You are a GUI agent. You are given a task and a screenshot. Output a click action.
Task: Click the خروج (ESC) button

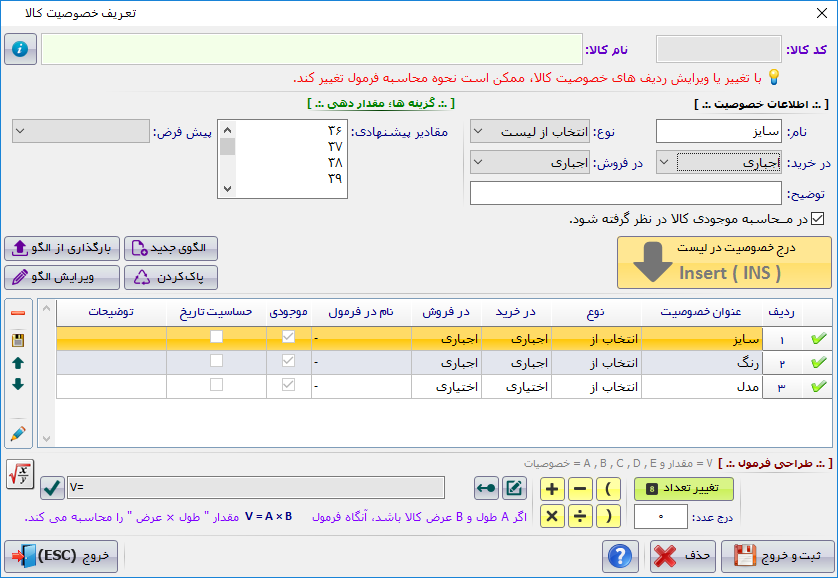click(61, 556)
